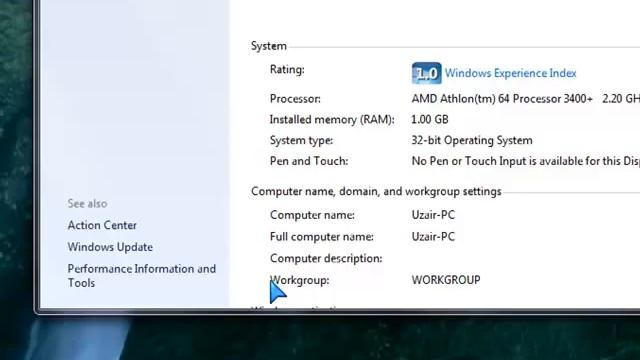Open the Windows Update link
Screen dimensions: 640x360
[x=110, y=247]
